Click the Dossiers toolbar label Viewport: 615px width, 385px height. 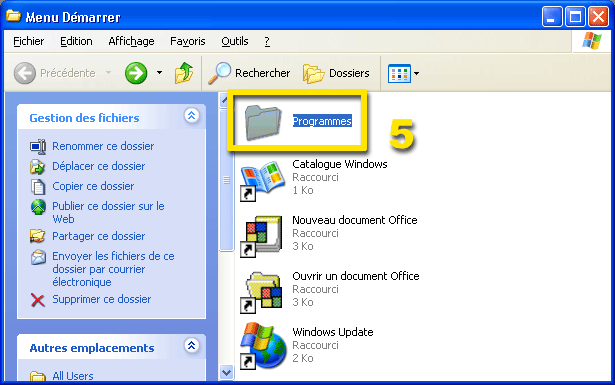[349, 73]
